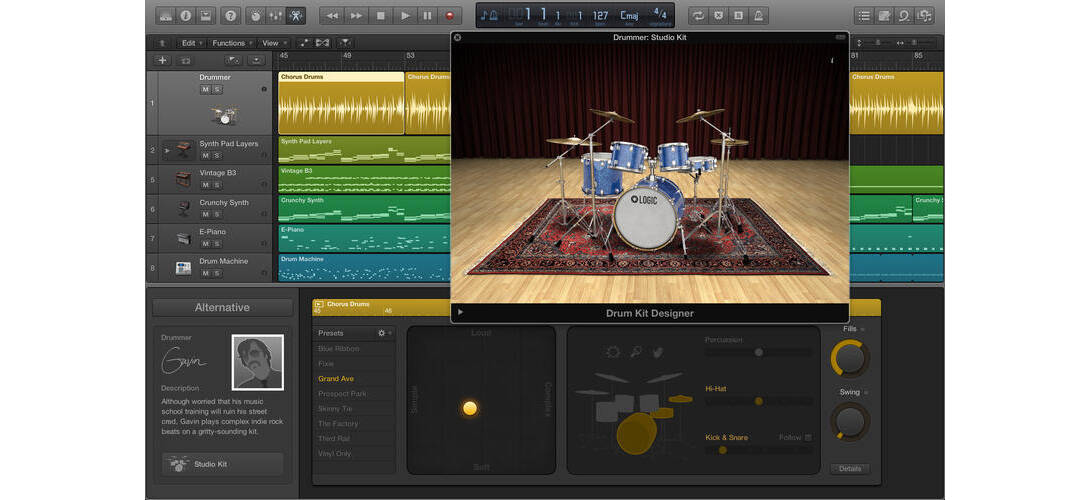Start playback with the Play button
This screenshot has height=500, width=1090.
coord(405,15)
